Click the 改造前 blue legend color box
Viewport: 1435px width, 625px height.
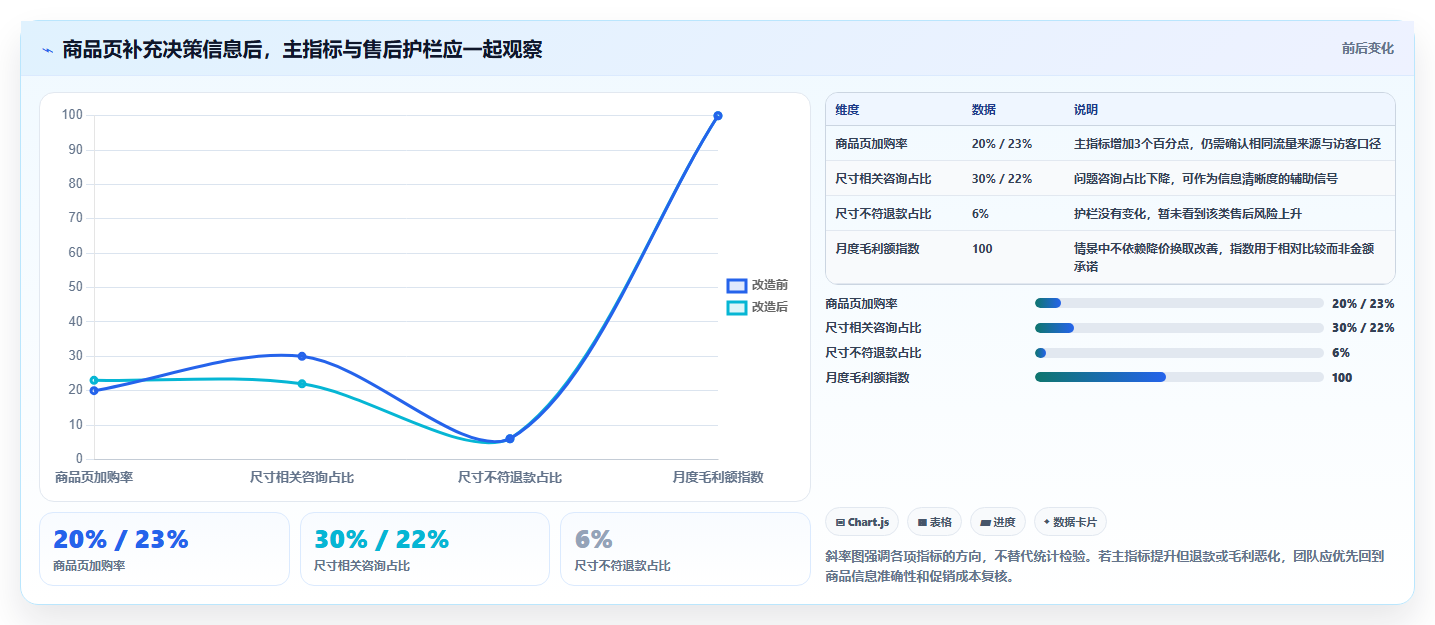click(x=737, y=286)
